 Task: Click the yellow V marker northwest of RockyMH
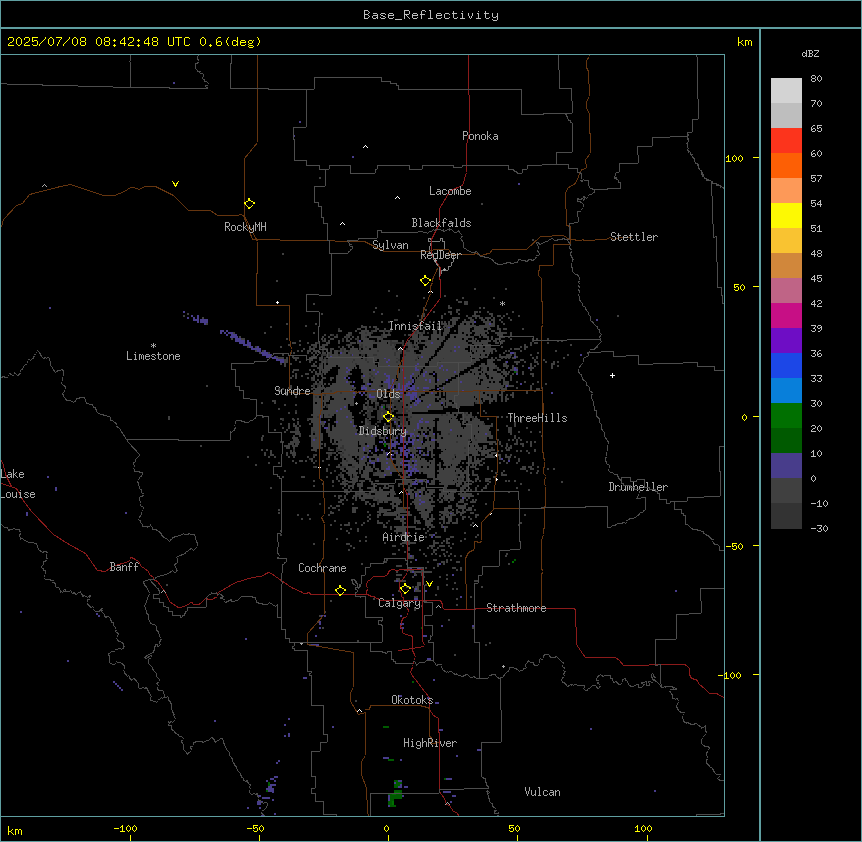point(175,184)
